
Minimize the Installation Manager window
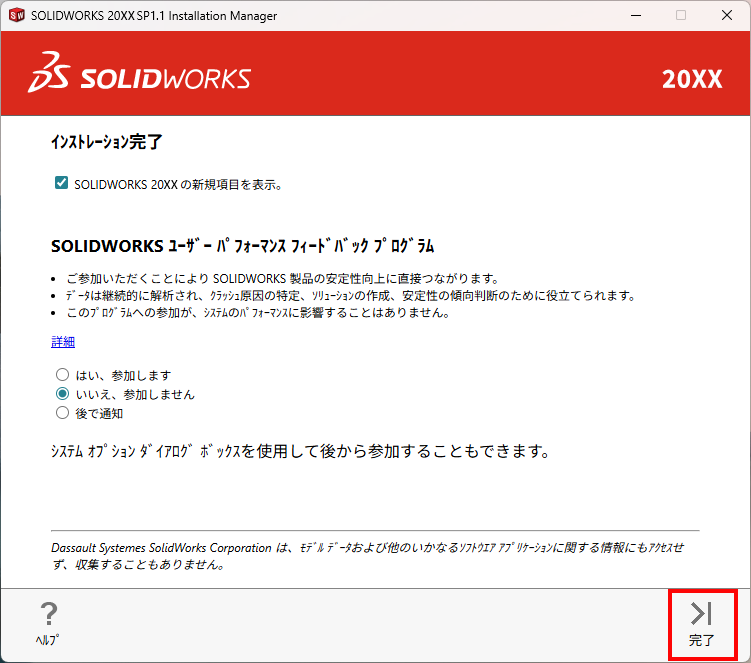(x=636, y=15)
